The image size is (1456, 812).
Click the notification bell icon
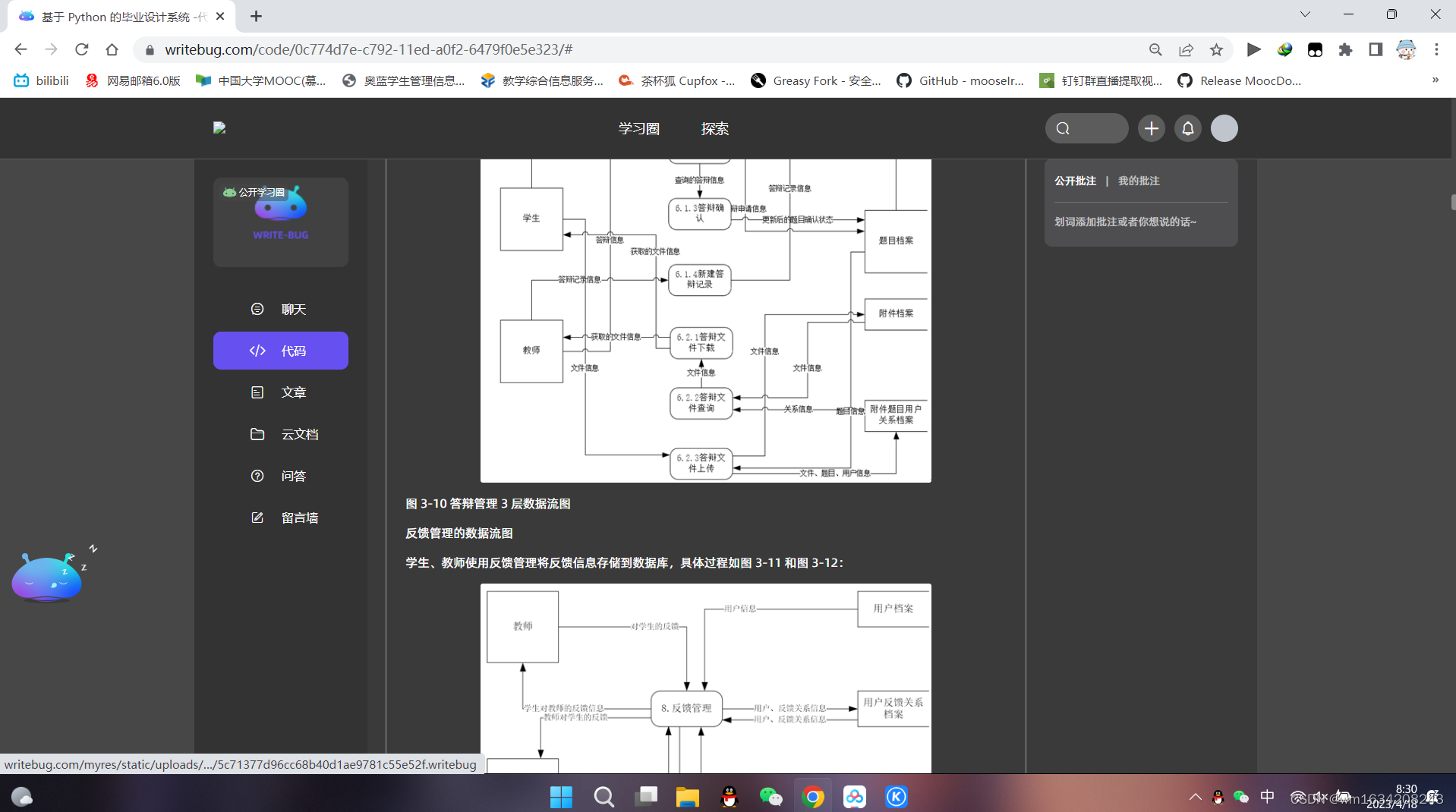click(1187, 128)
